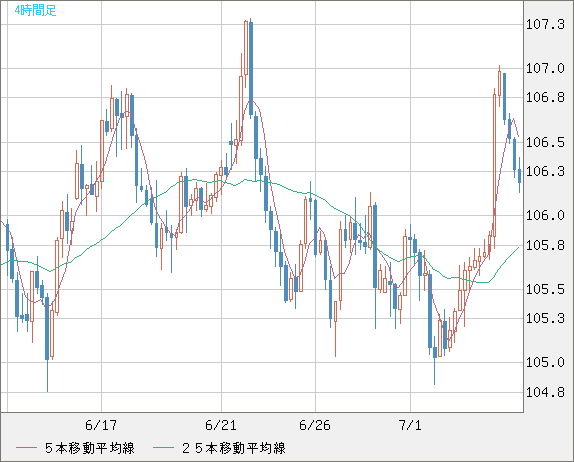This screenshot has width=574, height=462.
Task: Click the 4時間足 timeframe label
Action: tap(36, 10)
